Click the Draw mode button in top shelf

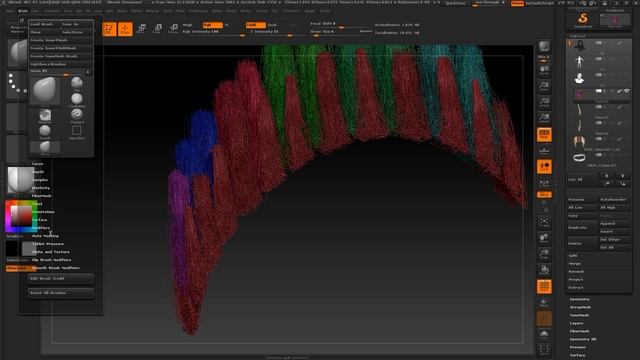(x=125, y=29)
